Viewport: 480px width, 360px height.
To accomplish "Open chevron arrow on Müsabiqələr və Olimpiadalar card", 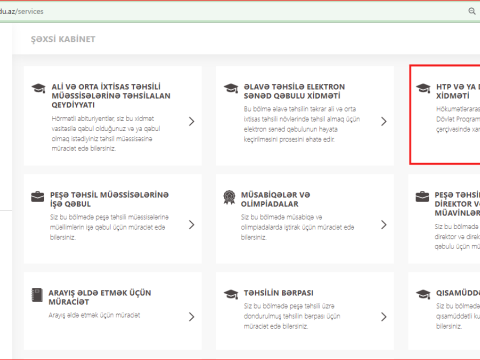I will tap(384, 225).
